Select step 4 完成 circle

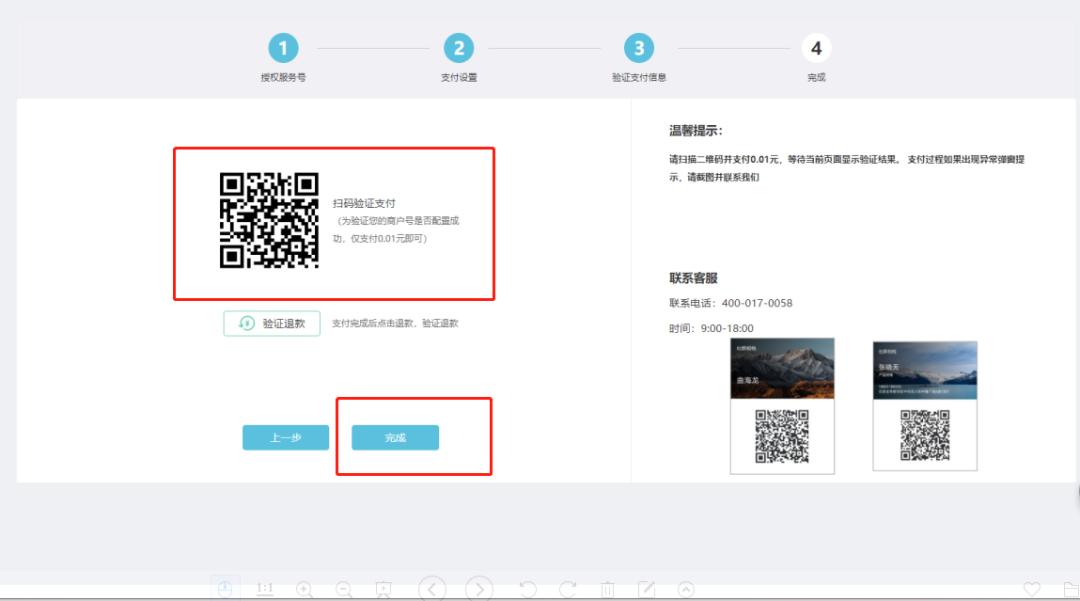(816, 48)
